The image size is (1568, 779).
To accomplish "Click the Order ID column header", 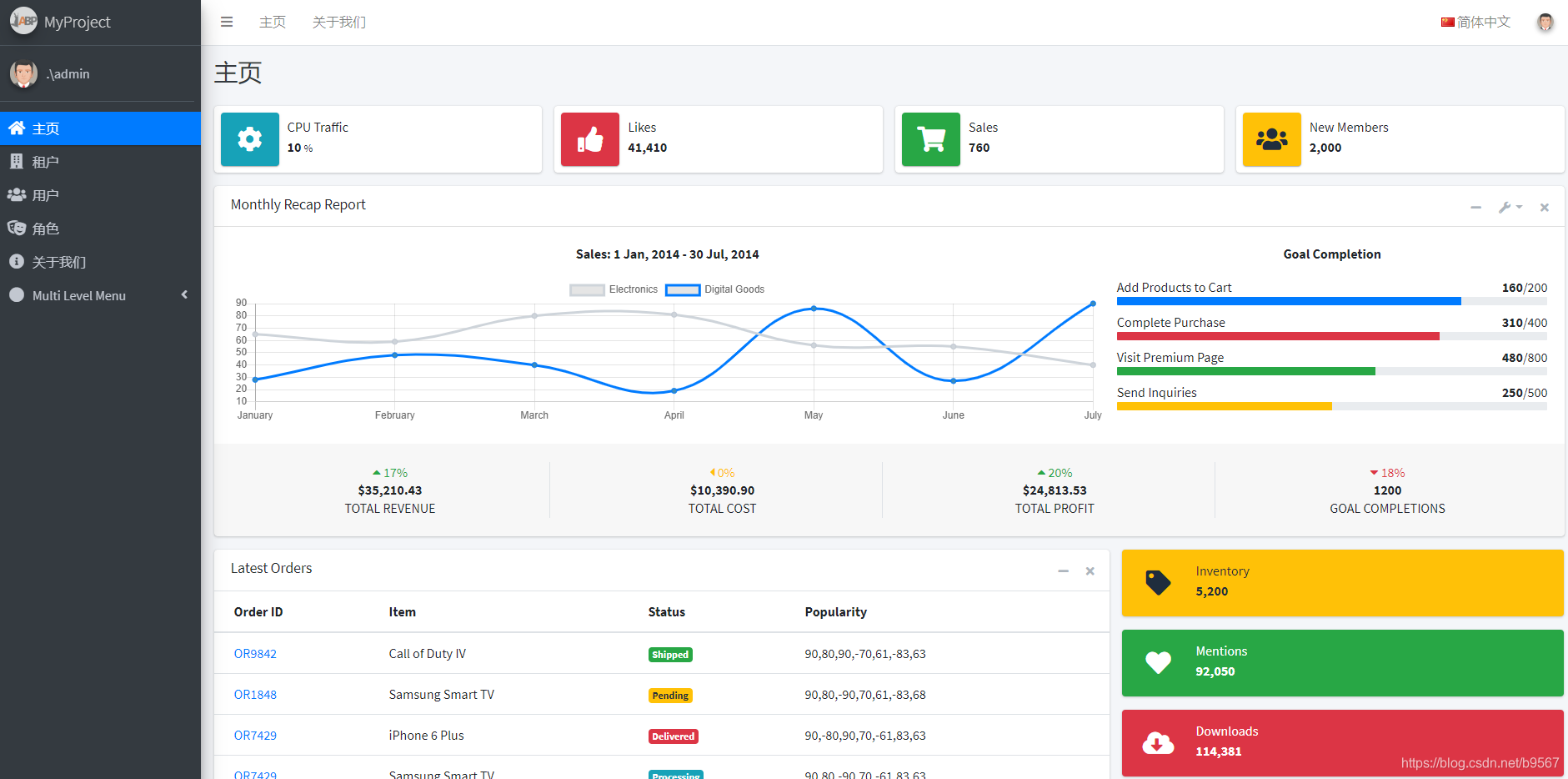I will pyautogui.click(x=258, y=612).
